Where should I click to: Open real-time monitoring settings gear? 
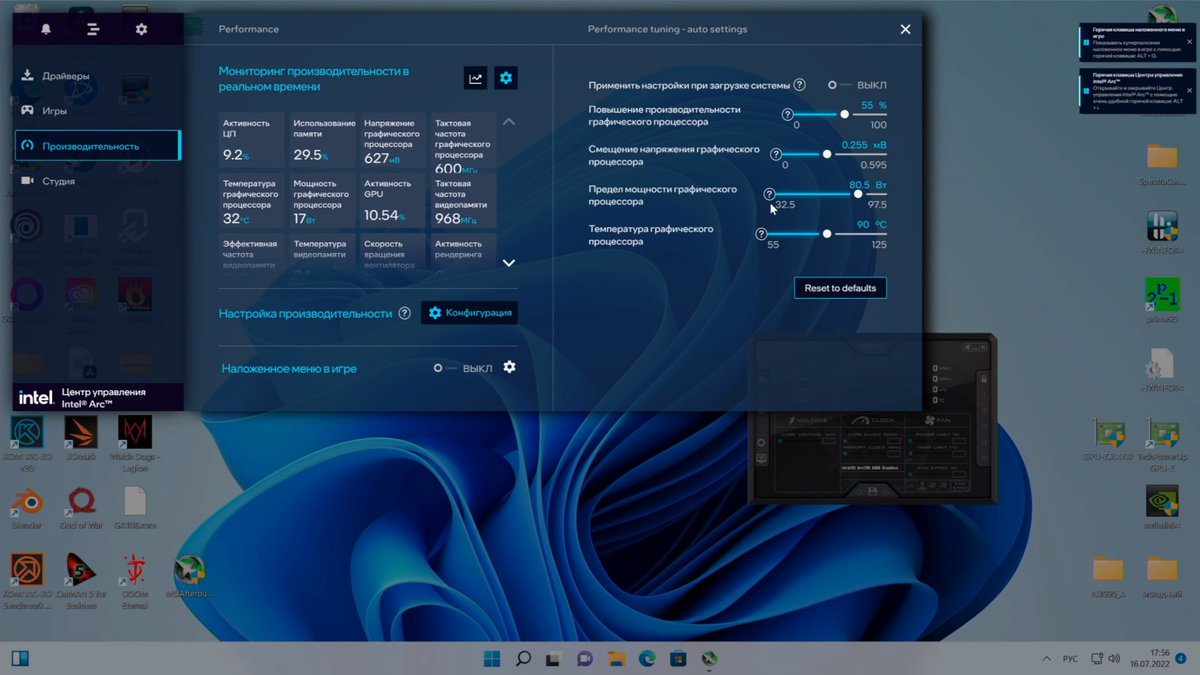(506, 78)
